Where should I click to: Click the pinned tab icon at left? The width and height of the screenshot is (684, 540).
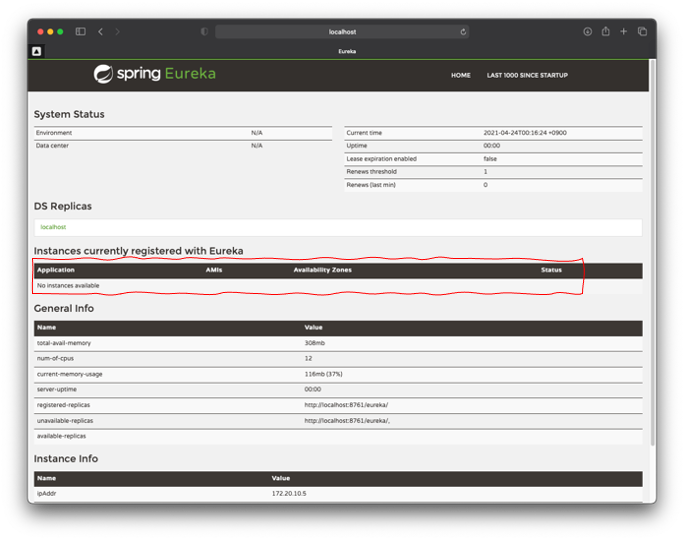37,51
